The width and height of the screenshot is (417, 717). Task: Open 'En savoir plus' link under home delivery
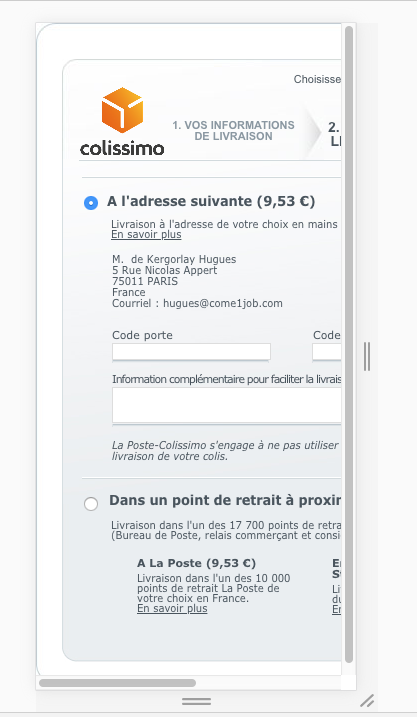(146, 235)
